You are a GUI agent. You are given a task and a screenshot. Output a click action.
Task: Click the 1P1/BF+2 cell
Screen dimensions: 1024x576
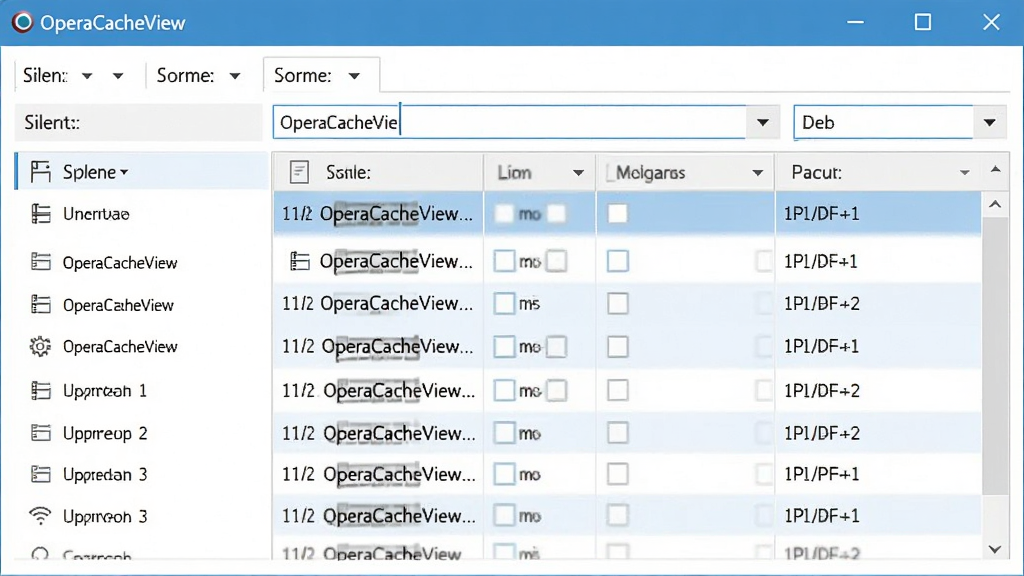822,304
